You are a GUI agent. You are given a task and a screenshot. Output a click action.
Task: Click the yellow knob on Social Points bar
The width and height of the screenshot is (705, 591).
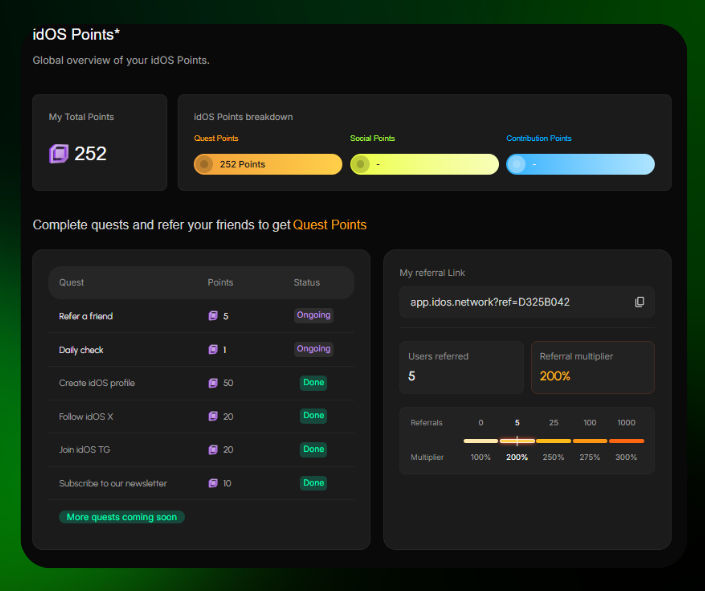360,164
